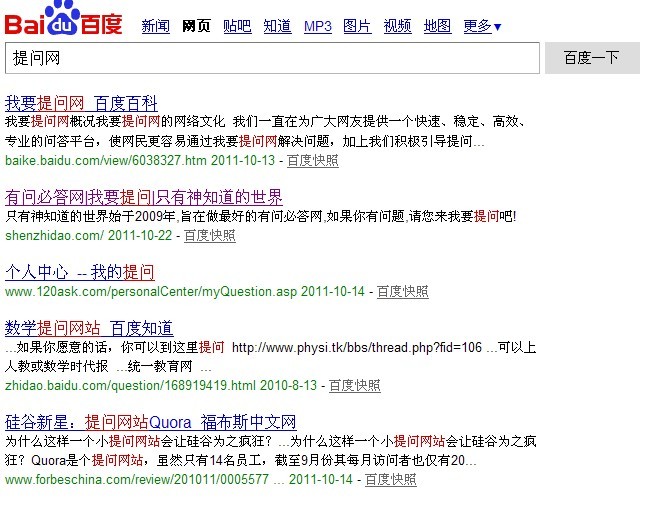655x507 pixels.
Task: Click snippet line starting 为什么这样一个小提问网站
Action: (x=271, y=441)
